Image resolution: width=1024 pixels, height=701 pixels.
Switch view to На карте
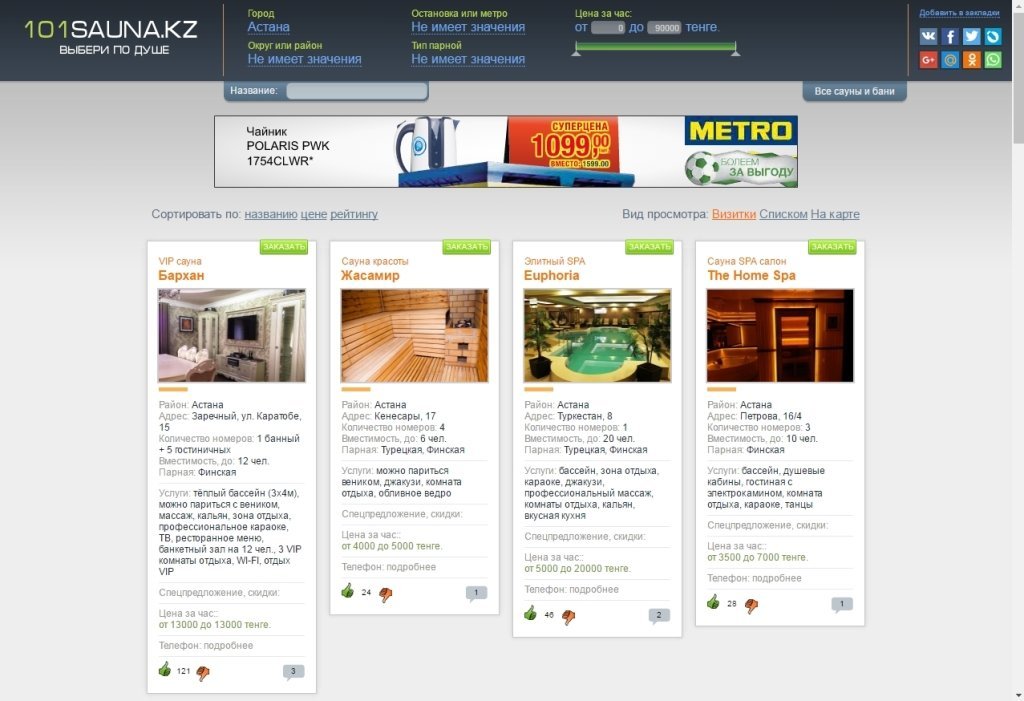(x=834, y=214)
